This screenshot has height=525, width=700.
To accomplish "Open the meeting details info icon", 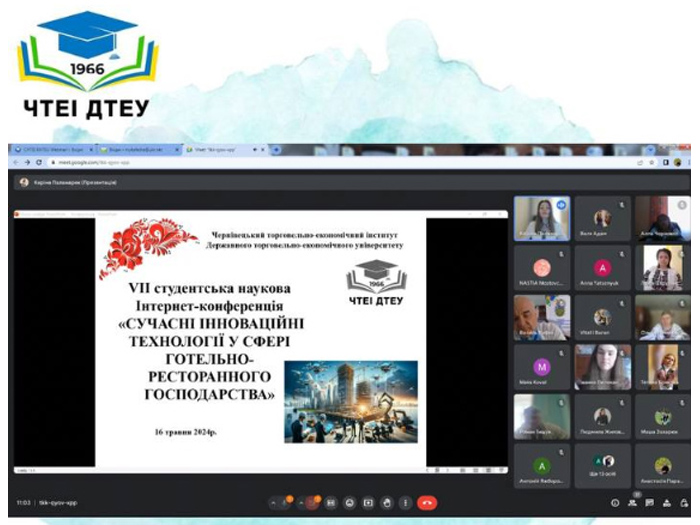I will 614,502.
